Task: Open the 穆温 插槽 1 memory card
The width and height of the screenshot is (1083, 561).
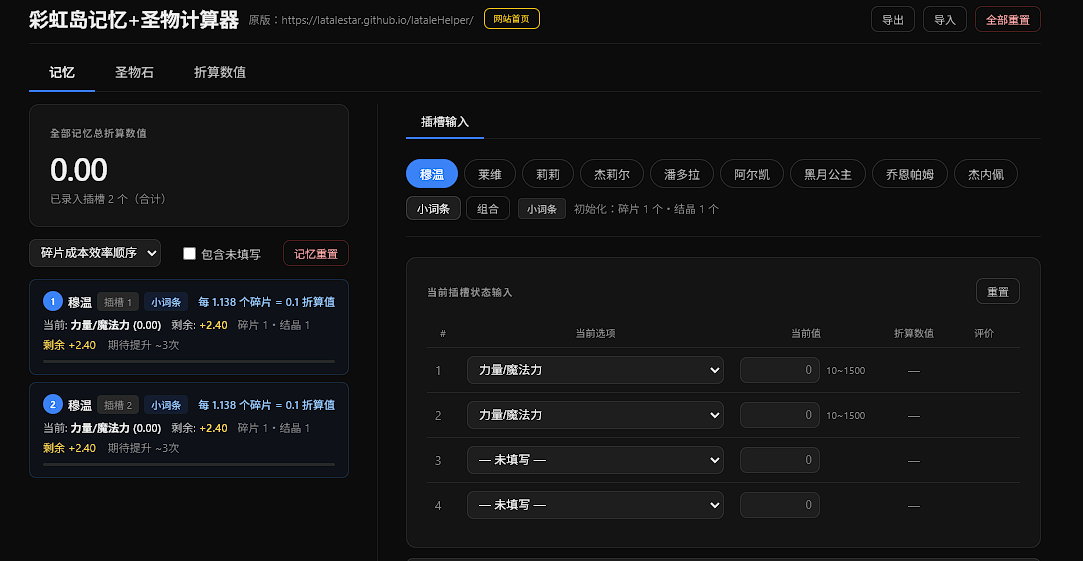Action: 189,327
